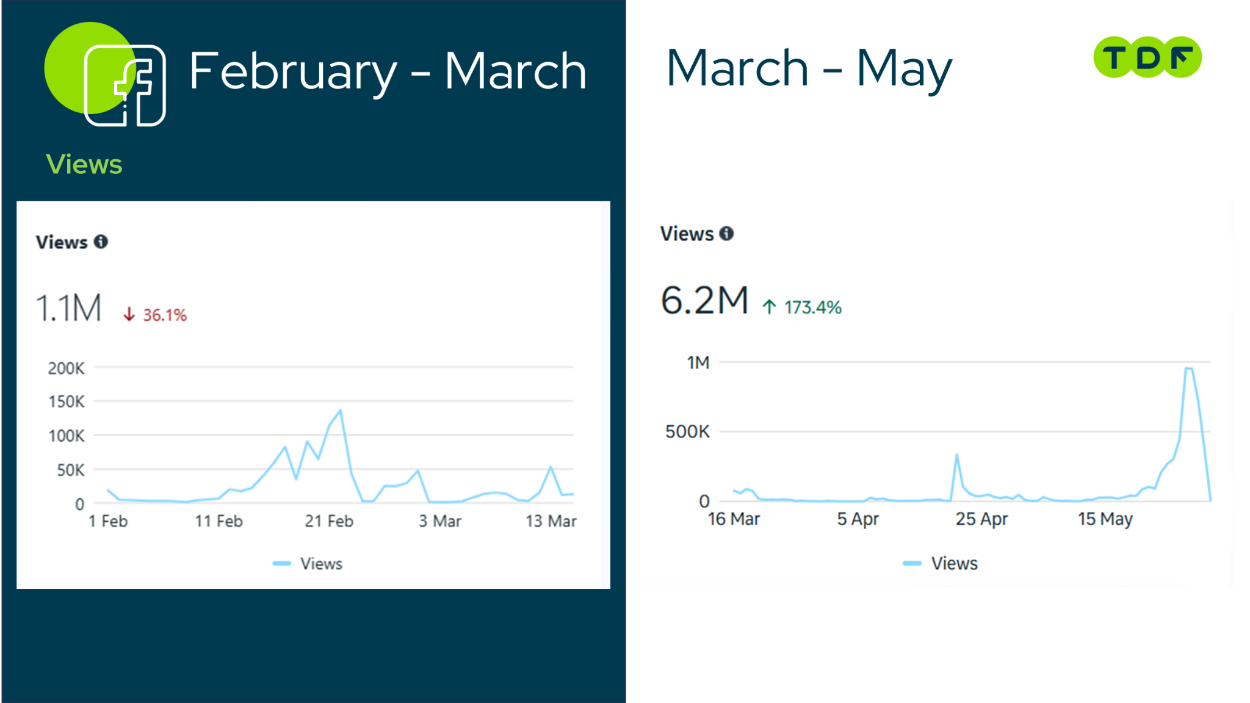Click the "Views" title in February card
This screenshot has height=703, width=1250.
tap(62, 242)
